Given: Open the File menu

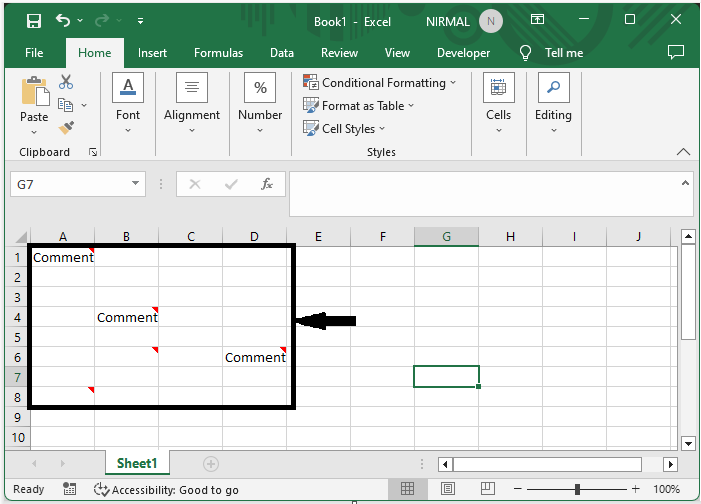Looking at the screenshot, I should [x=34, y=53].
